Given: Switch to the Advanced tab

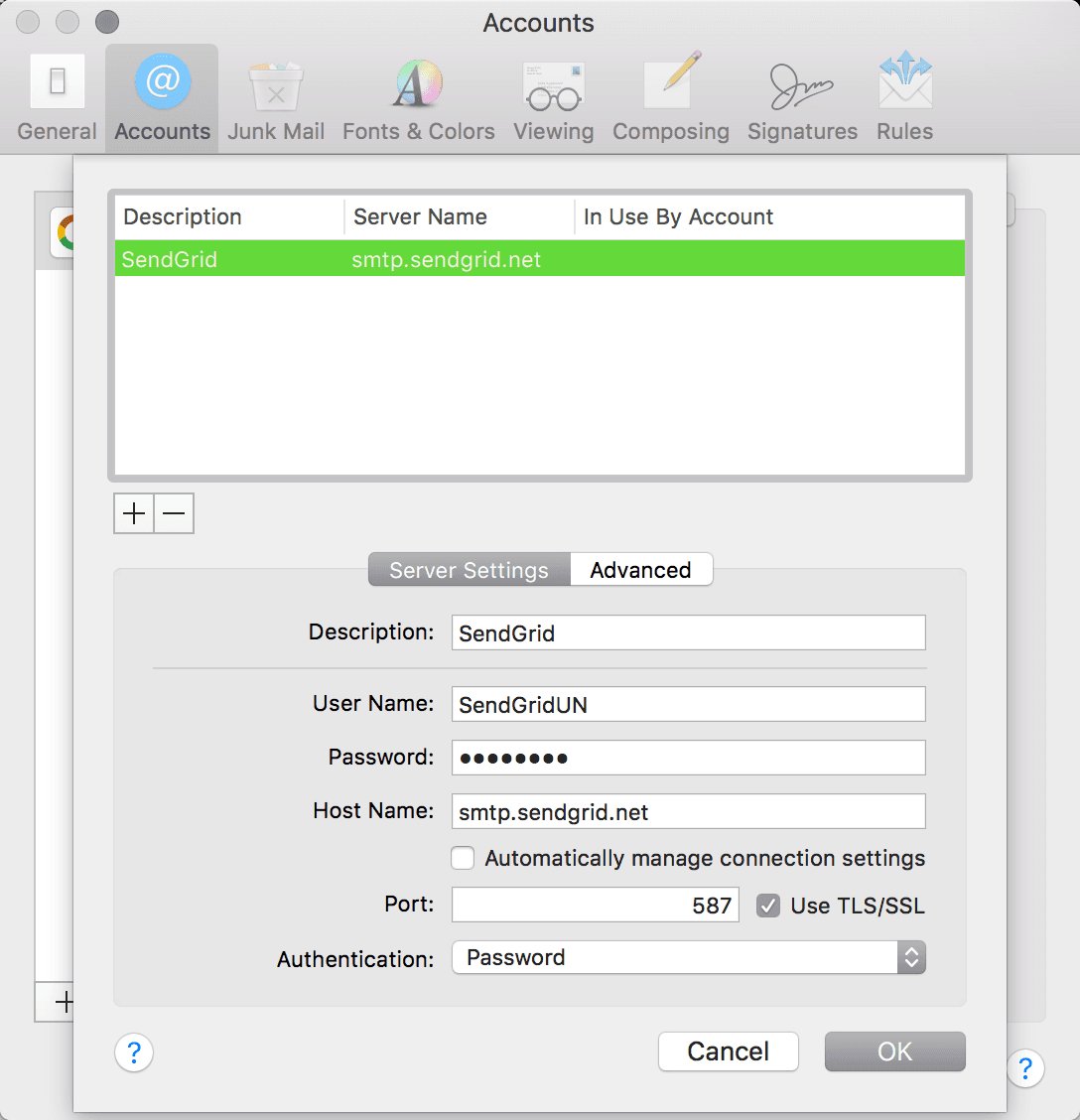Looking at the screenshot, I should pyautogui.click(x=640, y=569).
